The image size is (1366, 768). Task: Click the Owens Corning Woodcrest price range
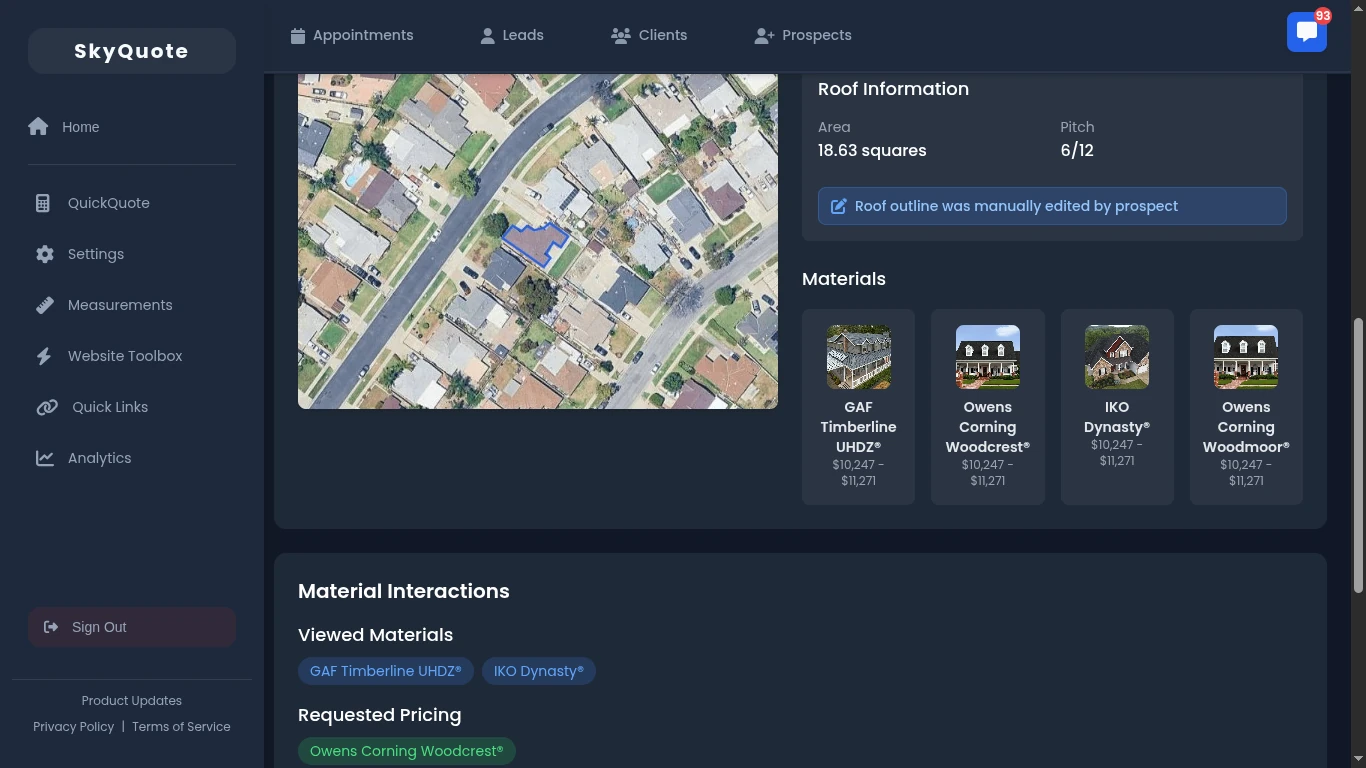[988, 473]
